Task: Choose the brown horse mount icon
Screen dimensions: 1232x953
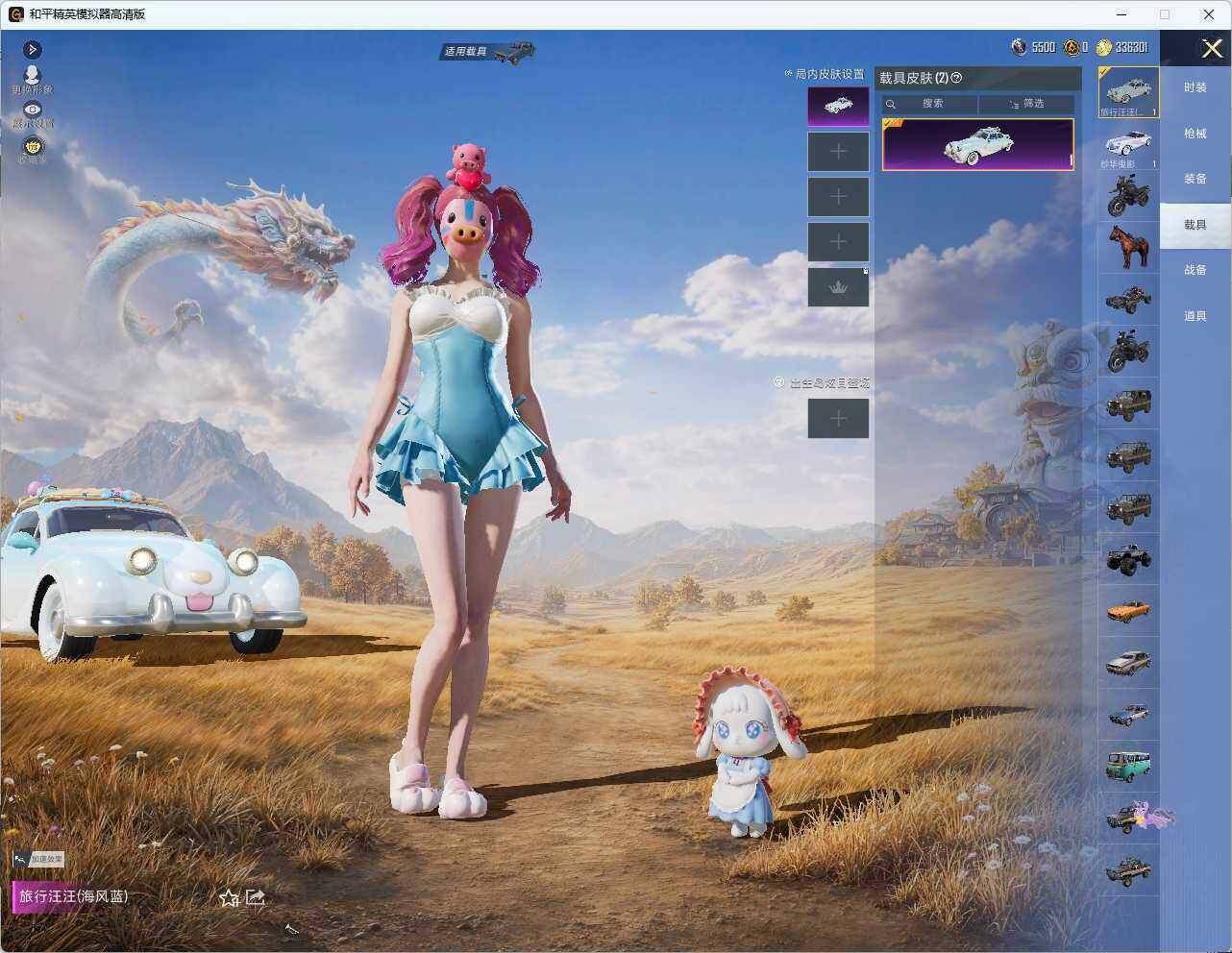Action: (x=1128, y=247)
